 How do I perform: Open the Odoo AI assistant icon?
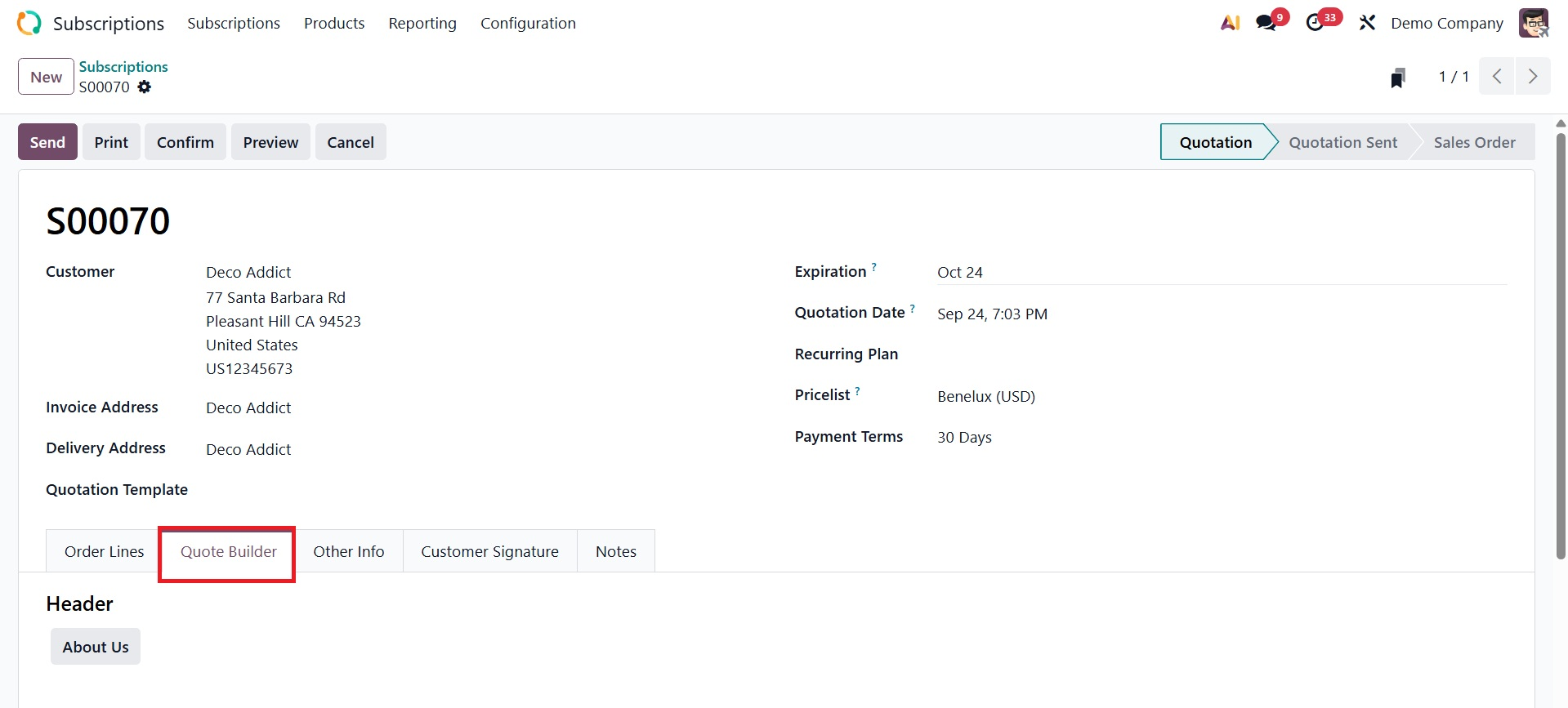(x=1230, y=23)
